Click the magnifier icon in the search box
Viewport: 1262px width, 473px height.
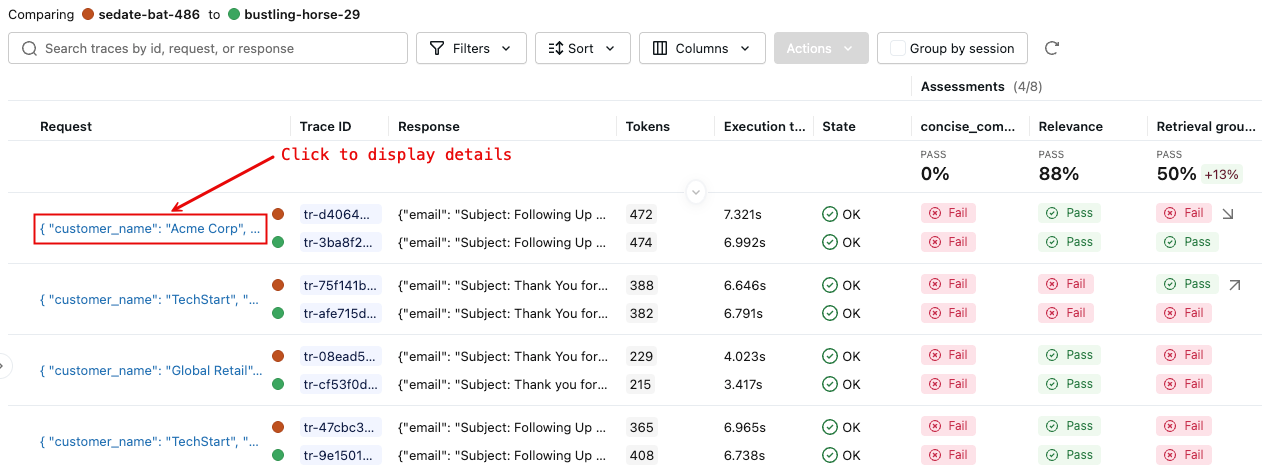29,48
